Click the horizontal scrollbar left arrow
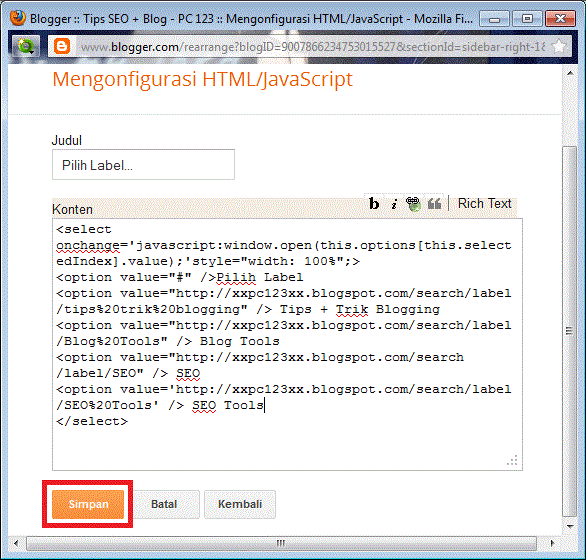 click(16, 543)
